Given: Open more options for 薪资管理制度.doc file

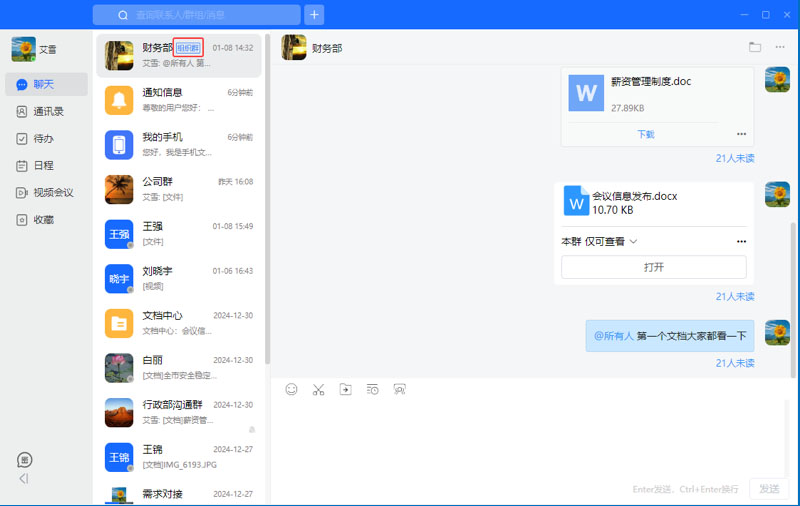Looking at the screenshot, I should [x=741, y=134].
